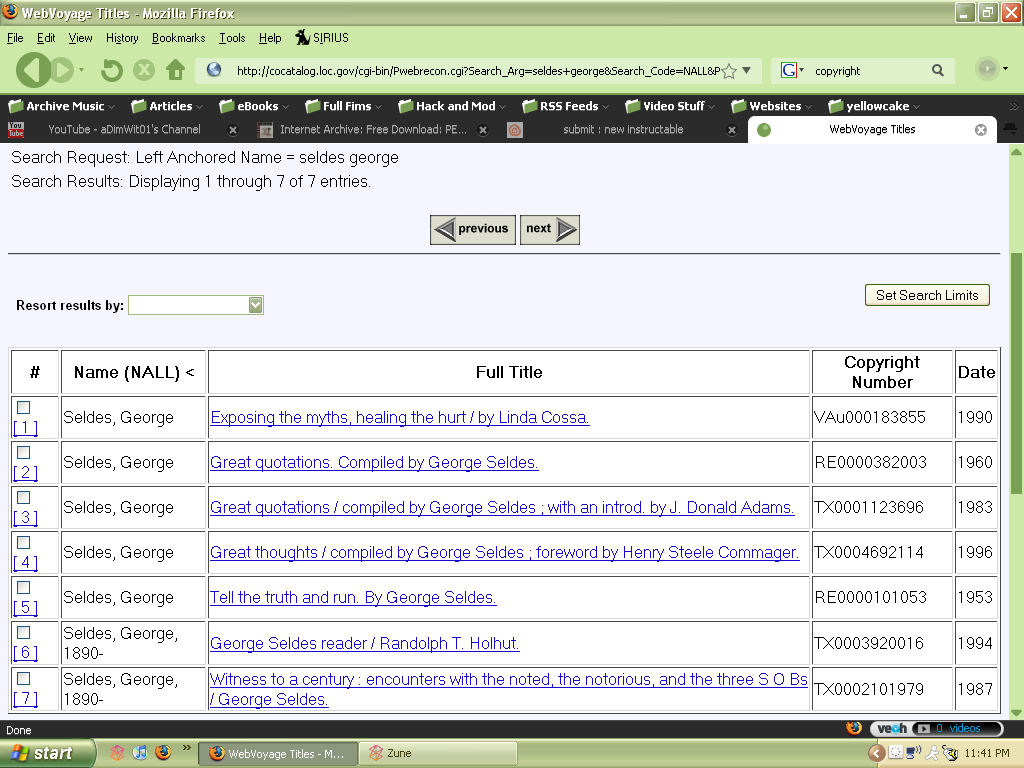
Task: Open the RSS Feeds bookmarks folder
Action: coord(565,106)
